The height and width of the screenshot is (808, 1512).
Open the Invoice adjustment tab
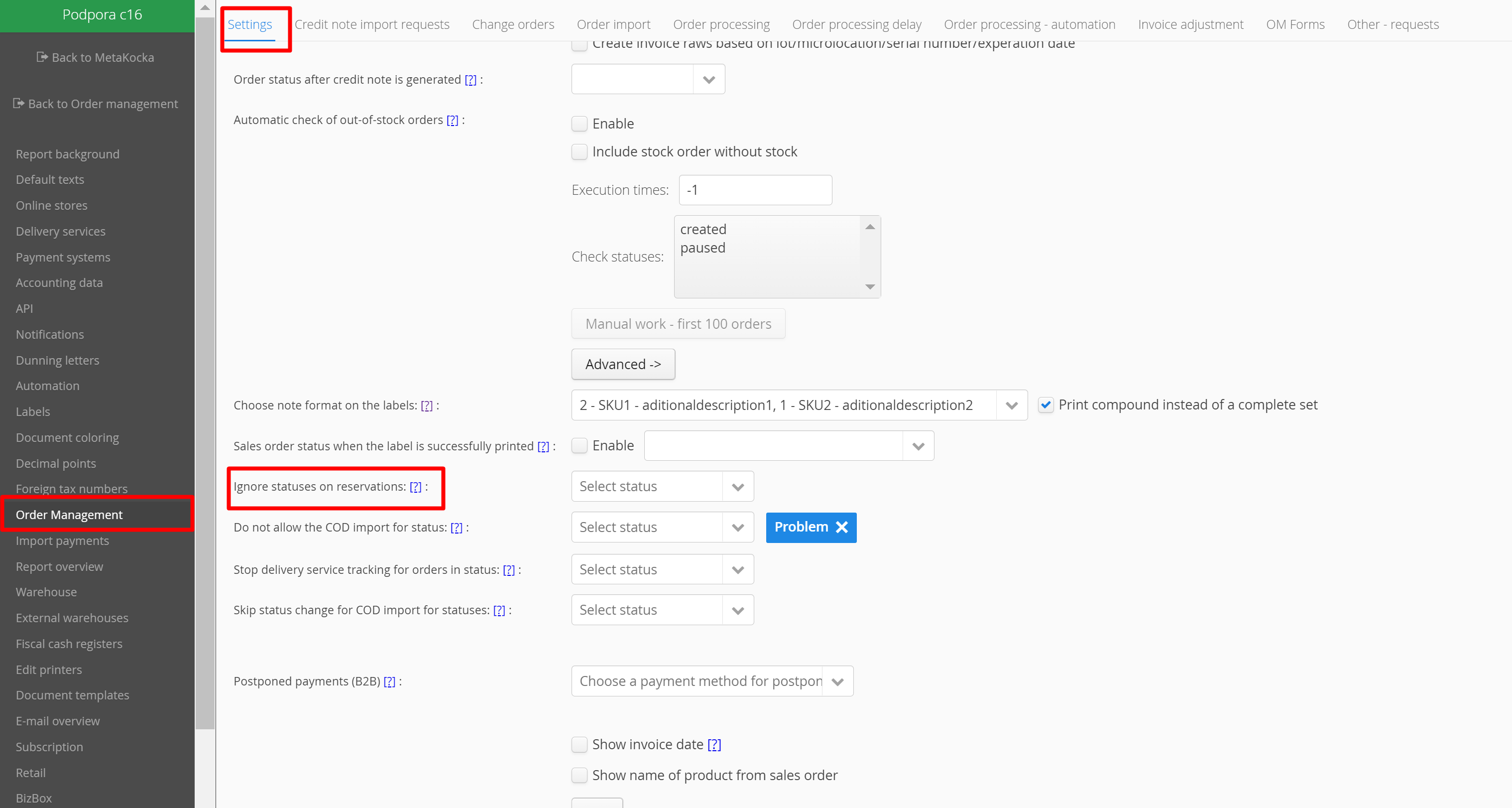click(x=1190, y=25)
